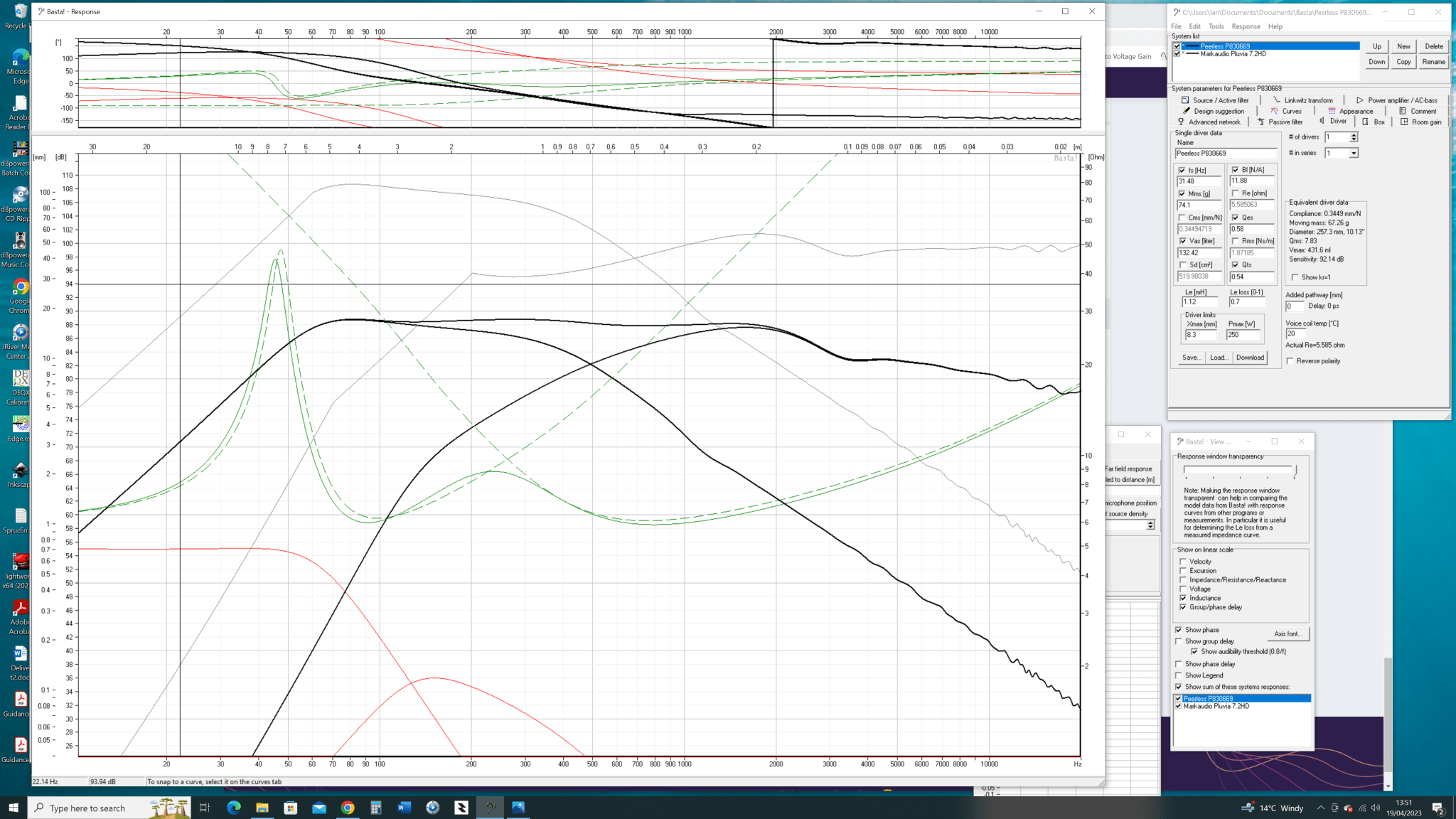Open Chrome from the taskbar

pyautogui.click(x=347, y=808)
